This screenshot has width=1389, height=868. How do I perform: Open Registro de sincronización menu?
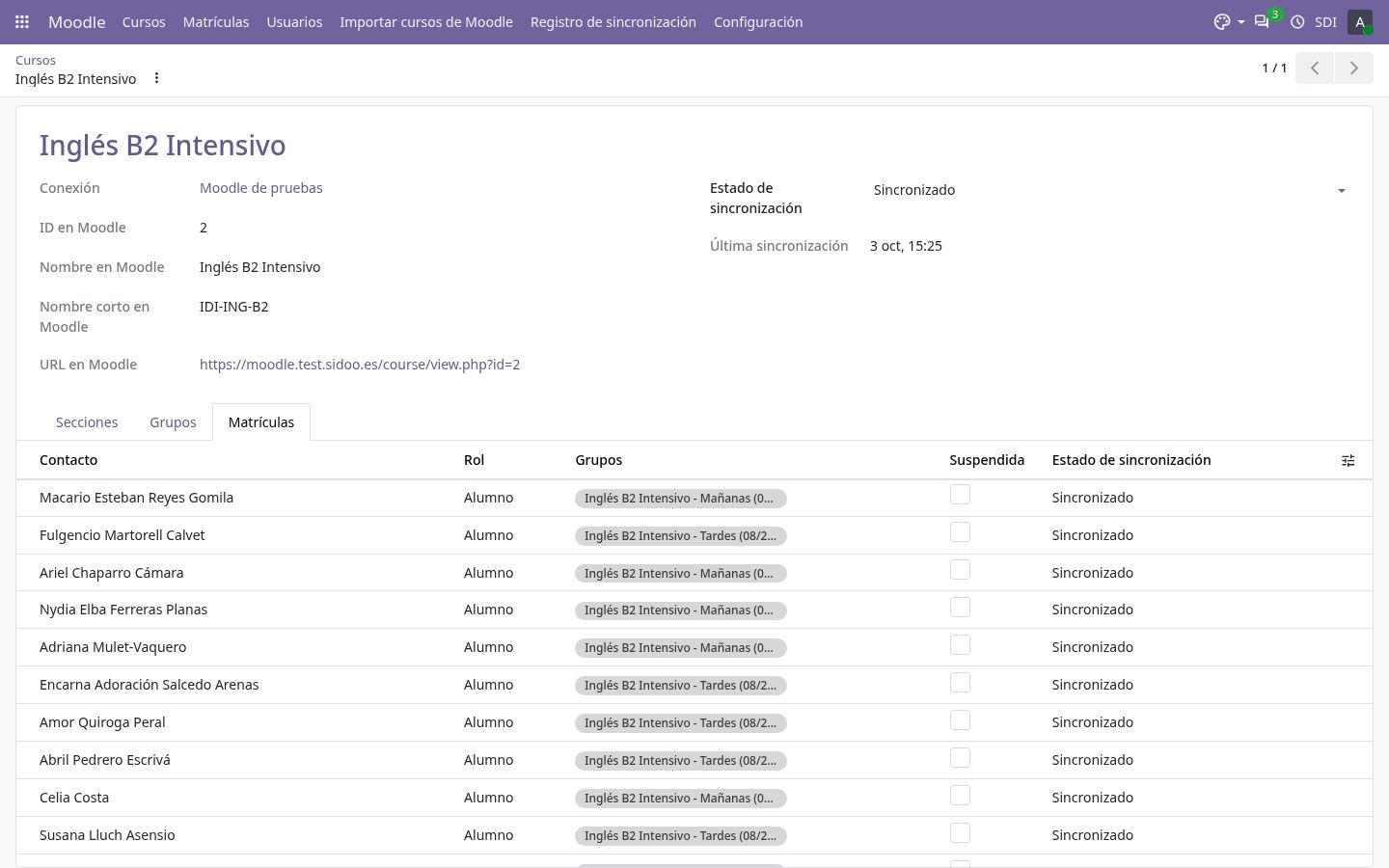tap(613, 21)
